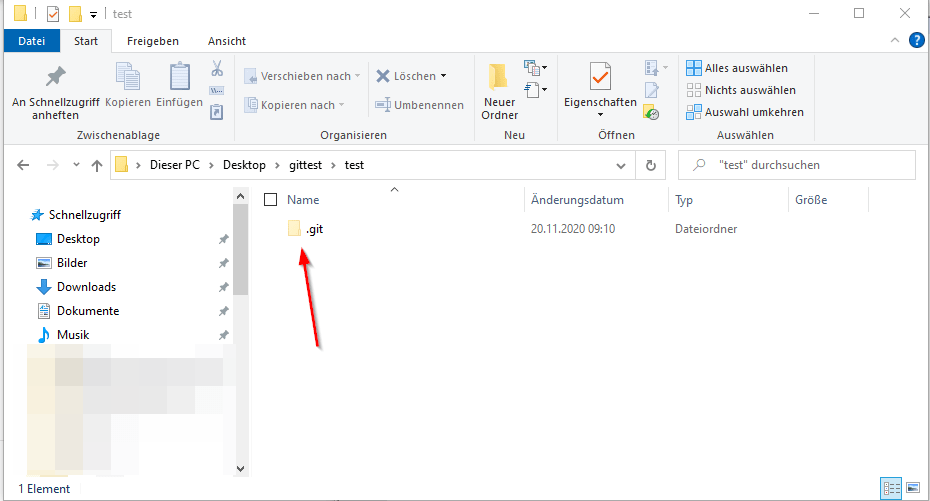This screenshot has width=930, height=501.
Task: Open the recent locations dropdown arrow
Action: click(76, 165)
